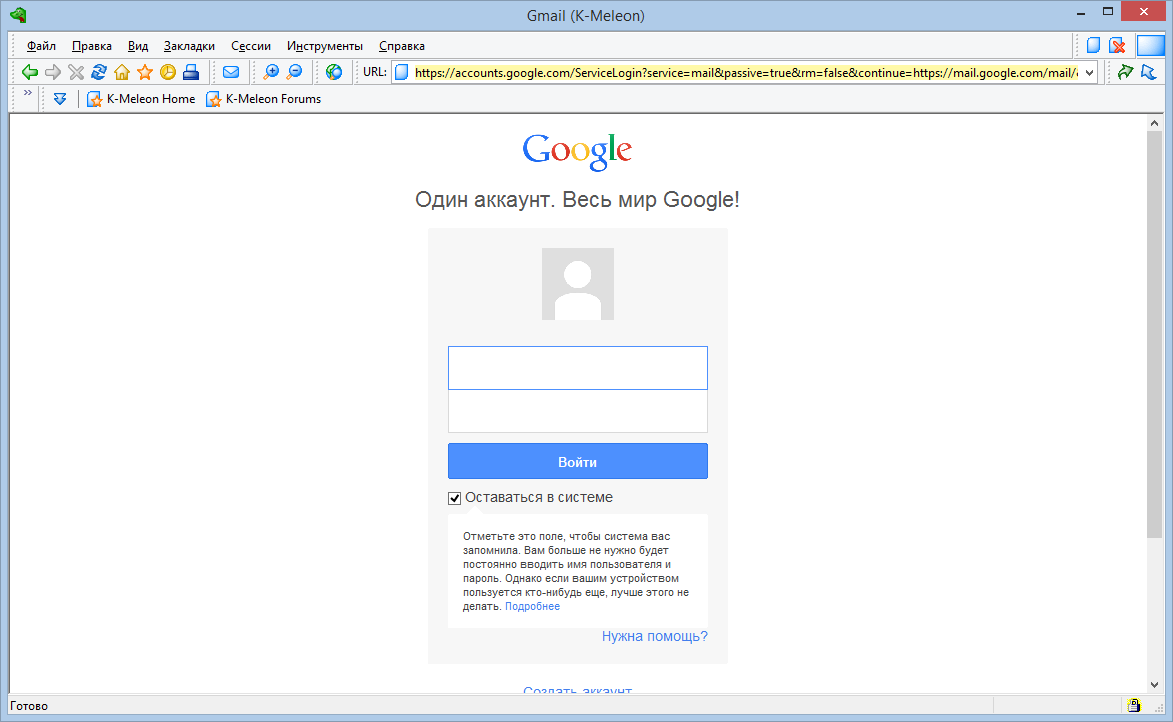Close tab with red X page icon
Image resolution: width=1173 pixels, height=722 pixels.
click(x=1118, y=46)
